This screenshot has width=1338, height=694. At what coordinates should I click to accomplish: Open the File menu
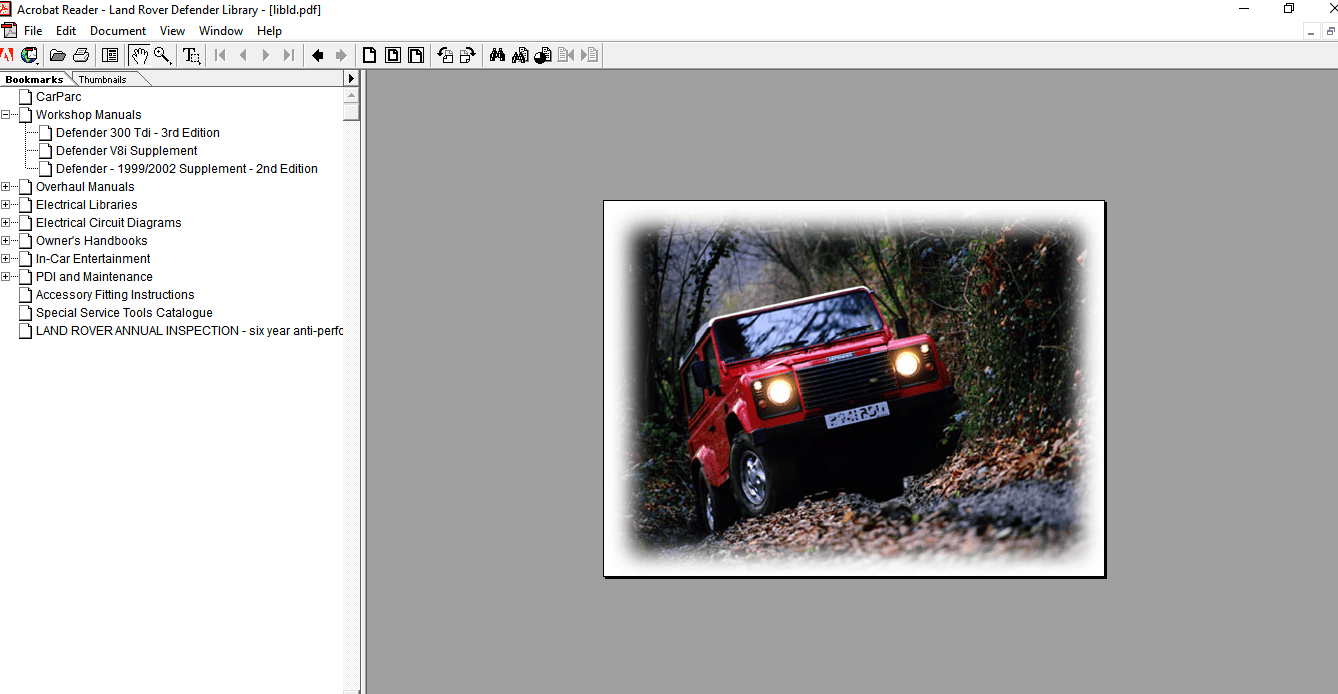[x=33, y=31]
